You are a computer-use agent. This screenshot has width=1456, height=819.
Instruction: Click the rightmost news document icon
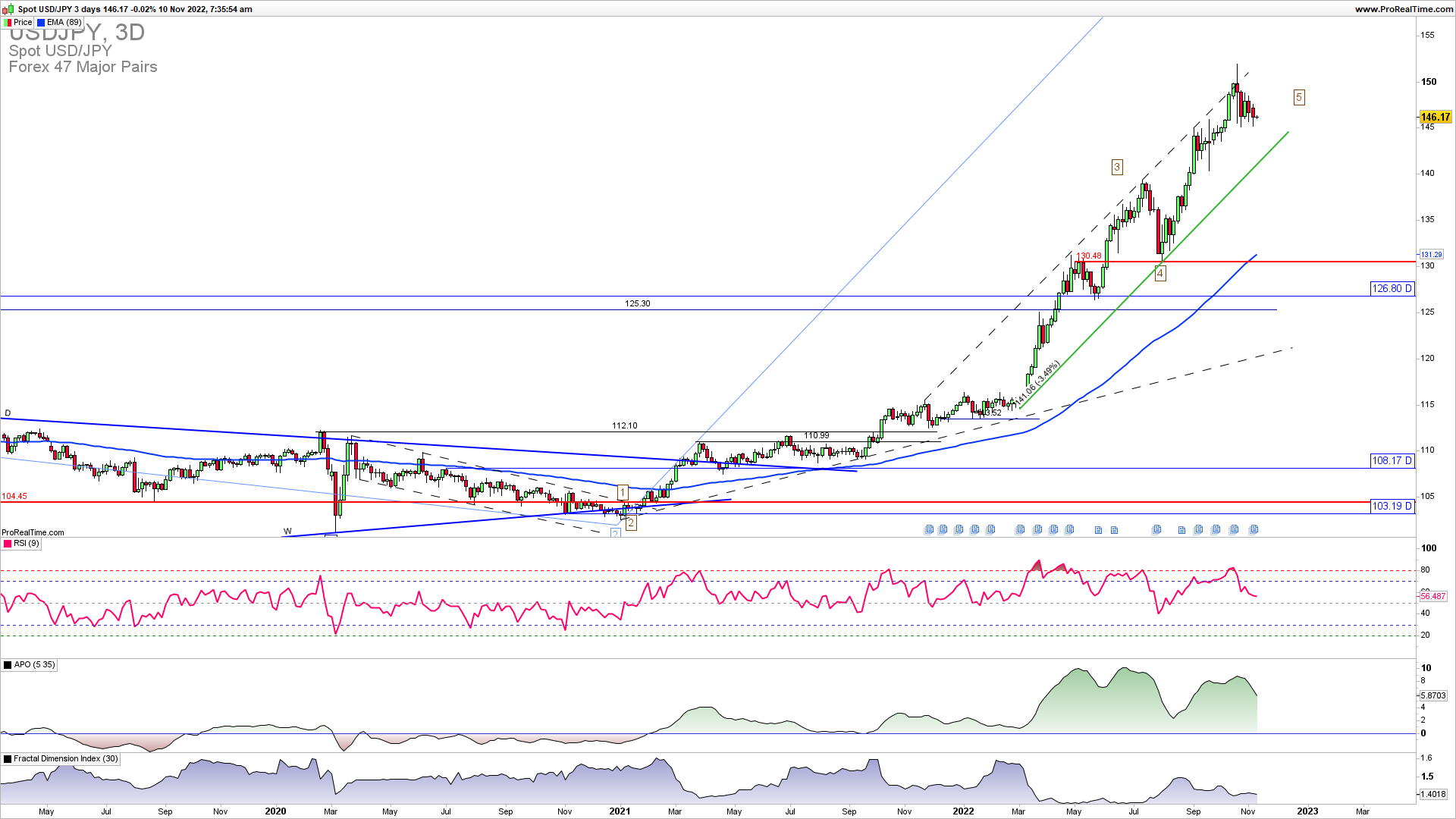pos(1253,529)
